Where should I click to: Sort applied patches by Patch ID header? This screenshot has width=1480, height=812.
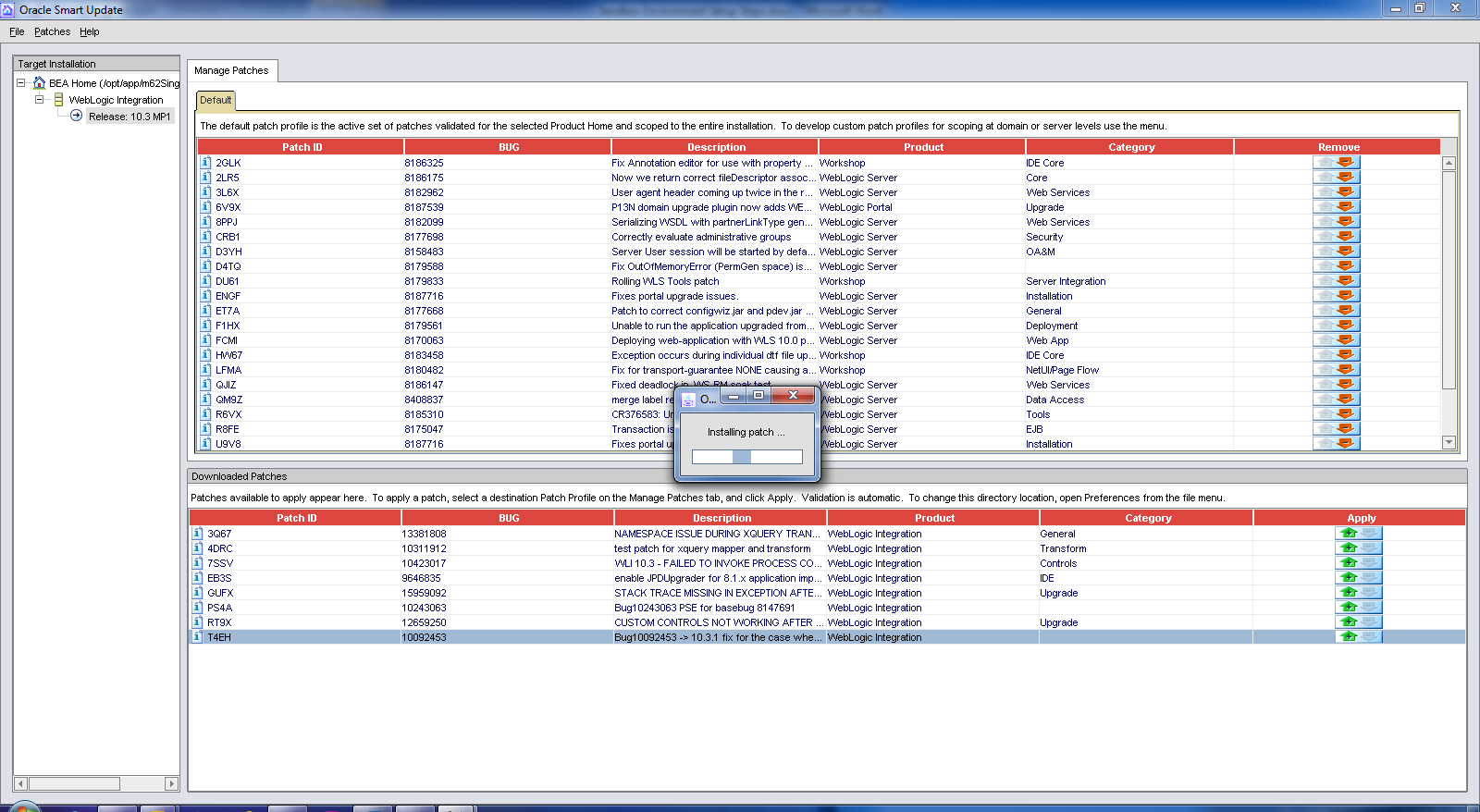[302, 147]
